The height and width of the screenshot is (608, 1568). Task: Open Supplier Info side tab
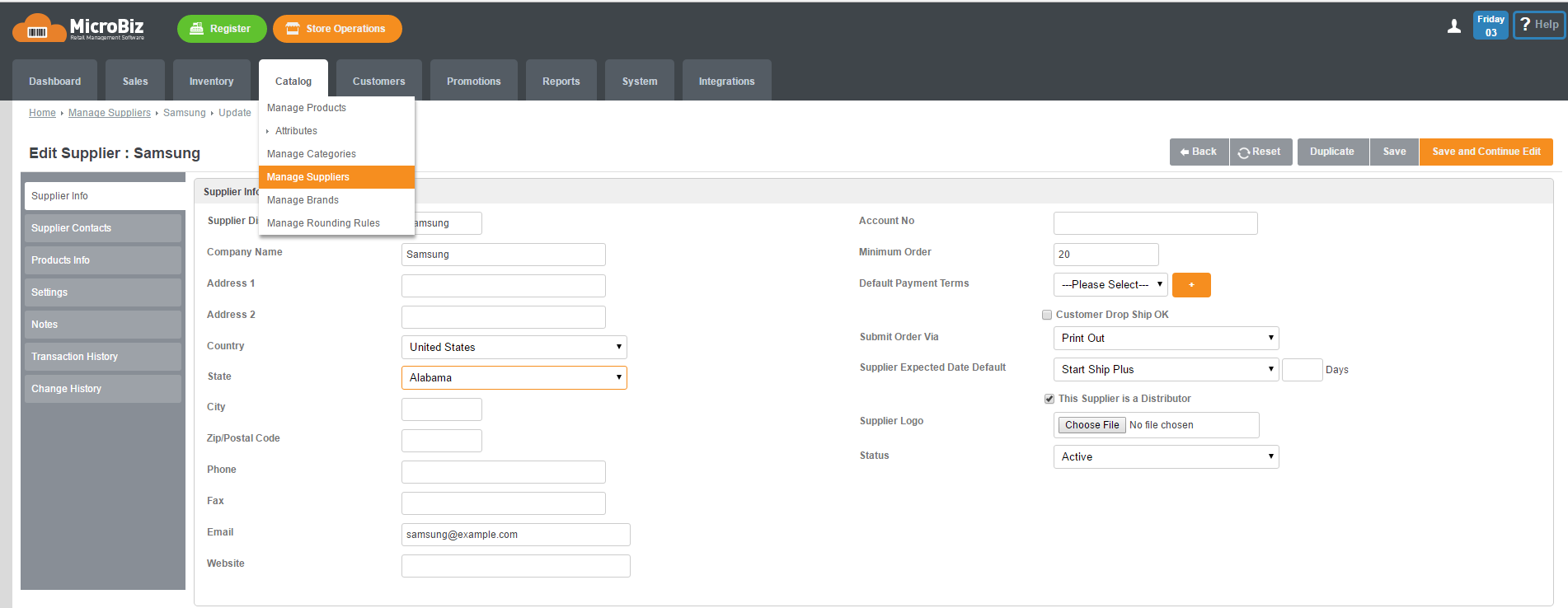(x=105, y=196)
